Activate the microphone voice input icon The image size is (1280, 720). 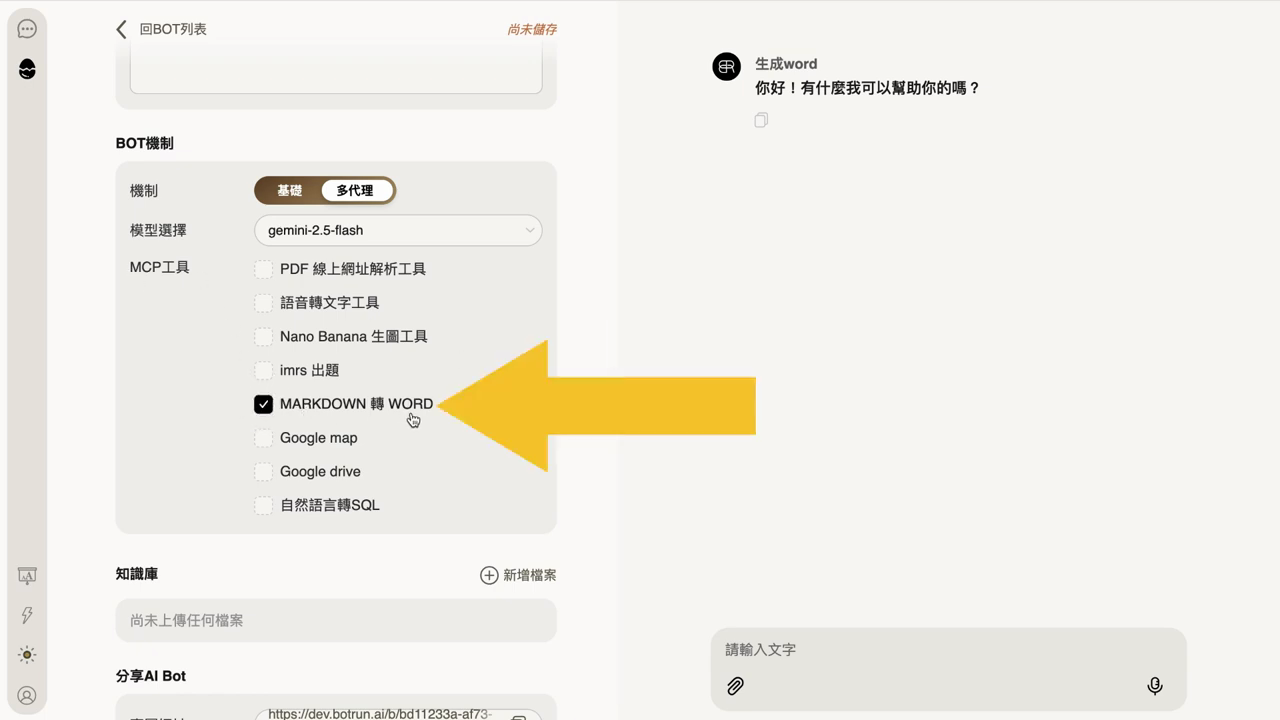click(1155, 686)
